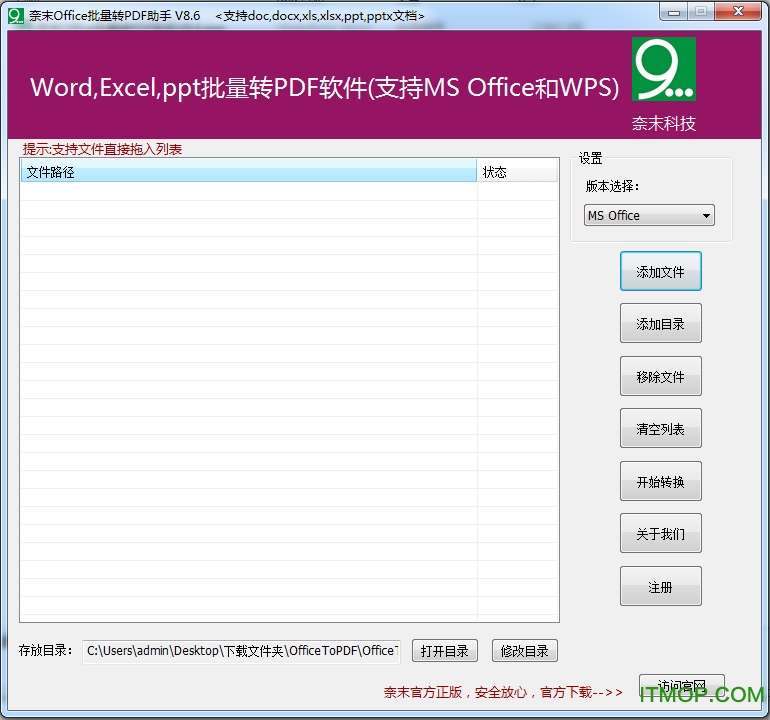This screenshot has height=720, width=770.
Task: Click the 添加文件 button
Action: tap(660, 271)
